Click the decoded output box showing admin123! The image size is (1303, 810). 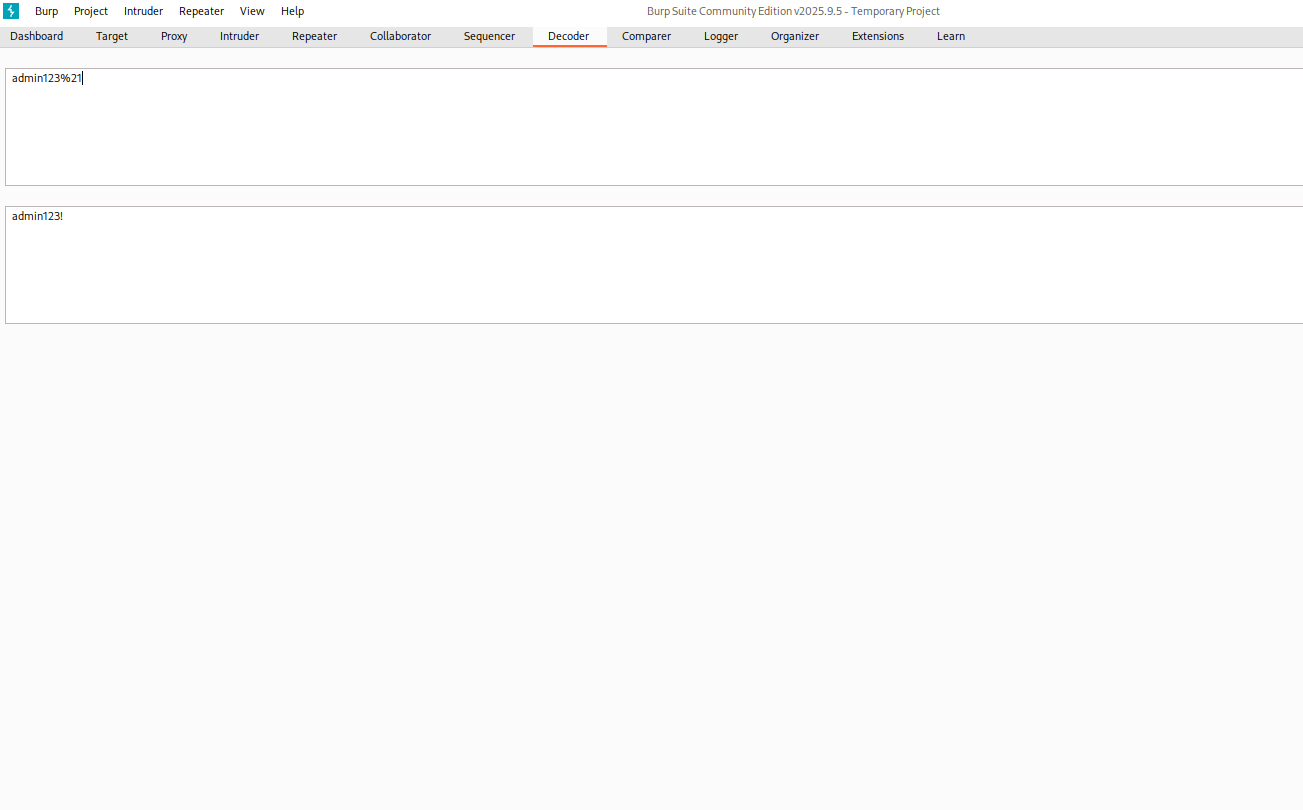click(650, 265)
